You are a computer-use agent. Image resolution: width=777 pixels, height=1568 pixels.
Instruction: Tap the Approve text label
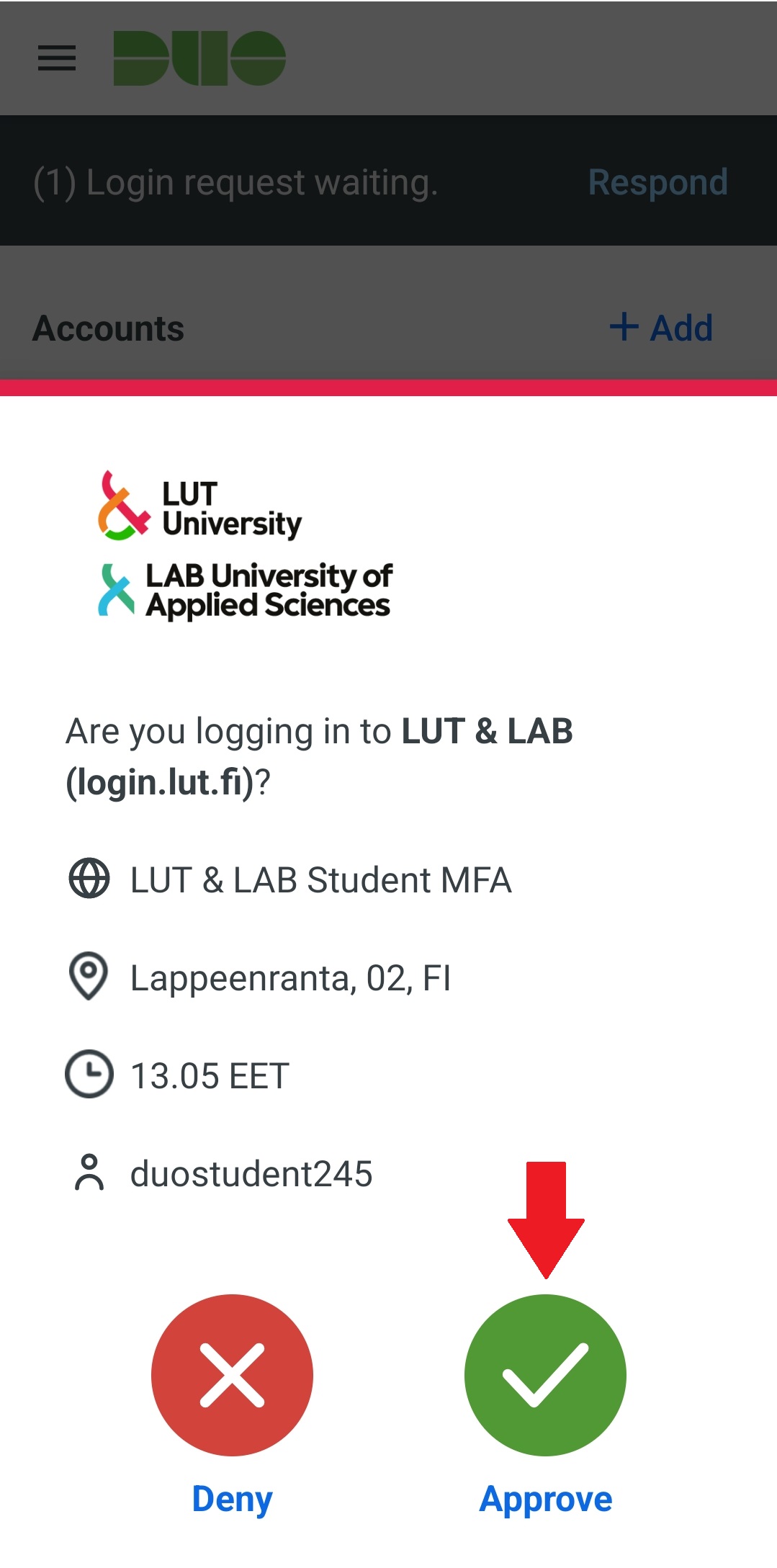point(546,1500)
